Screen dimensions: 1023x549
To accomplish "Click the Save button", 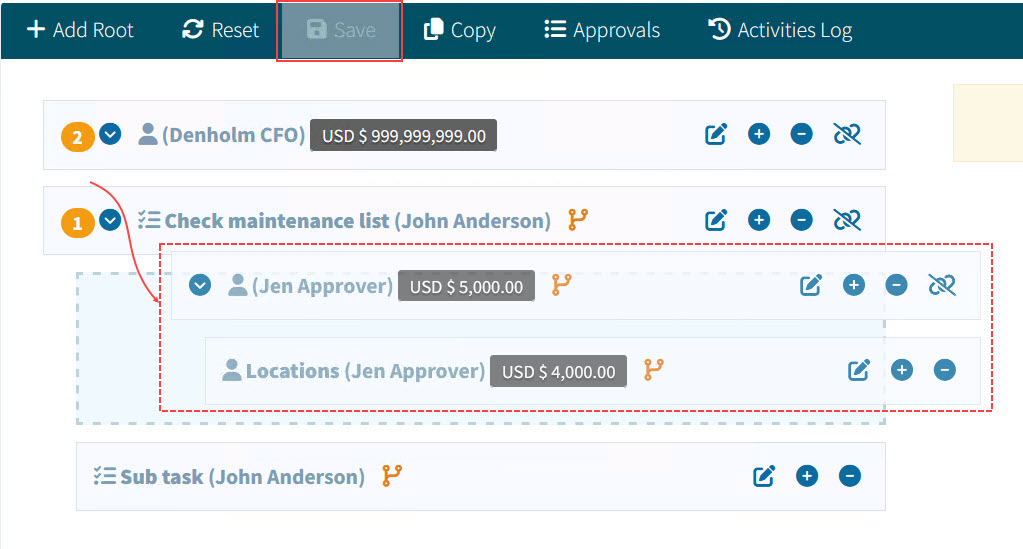I will pyautogui.click(x=340, y=30).
